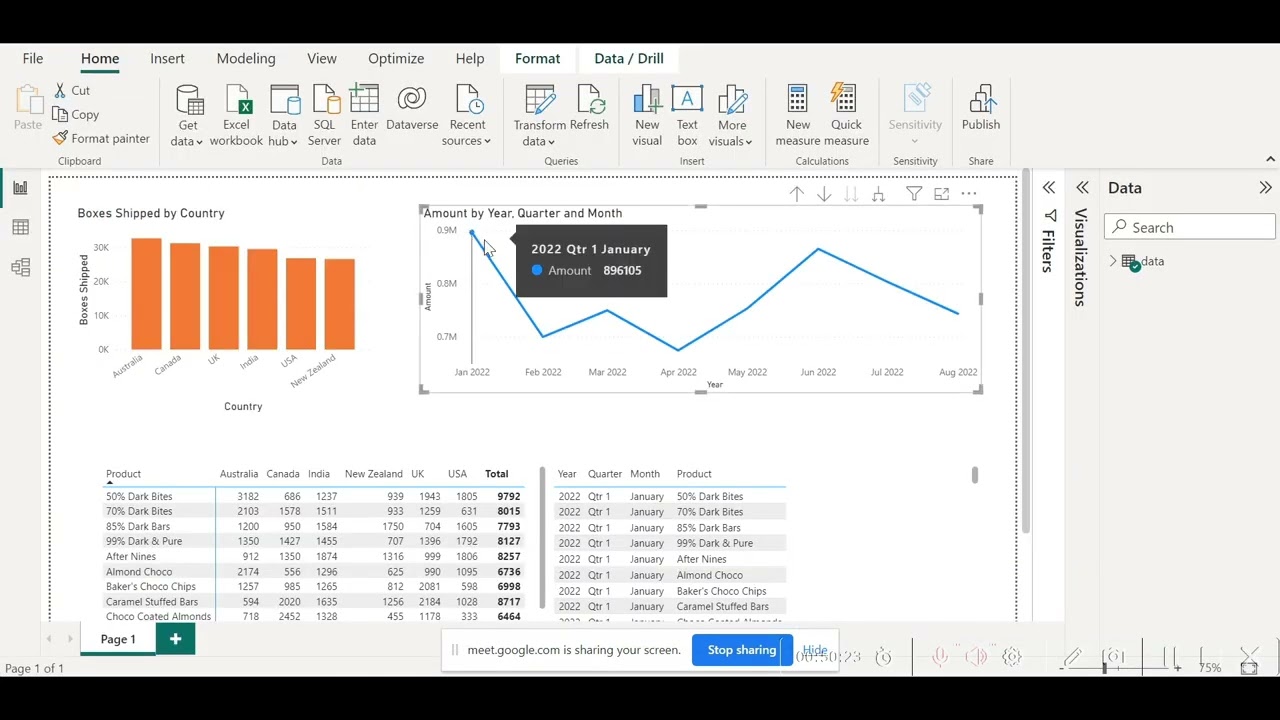
Task: Click the Jun 2022 peak on line chart
Action: 818,248
